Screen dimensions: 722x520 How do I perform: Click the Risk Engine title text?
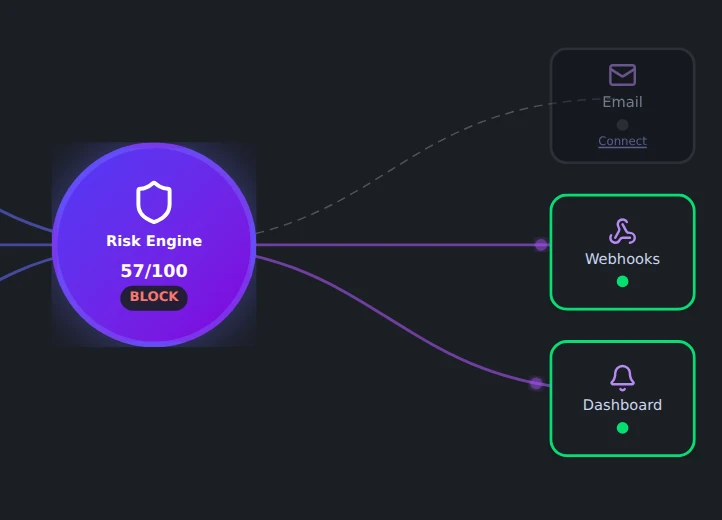tap(154, 241)
